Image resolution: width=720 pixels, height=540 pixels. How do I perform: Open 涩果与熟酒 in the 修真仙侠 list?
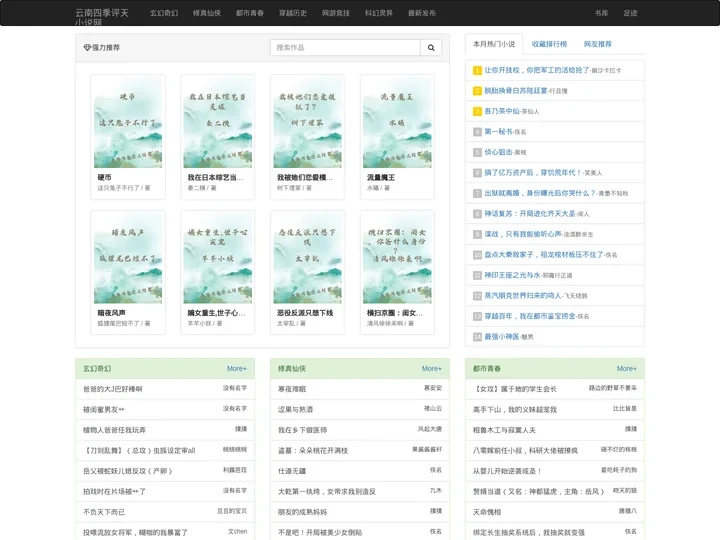click(295, 410)
